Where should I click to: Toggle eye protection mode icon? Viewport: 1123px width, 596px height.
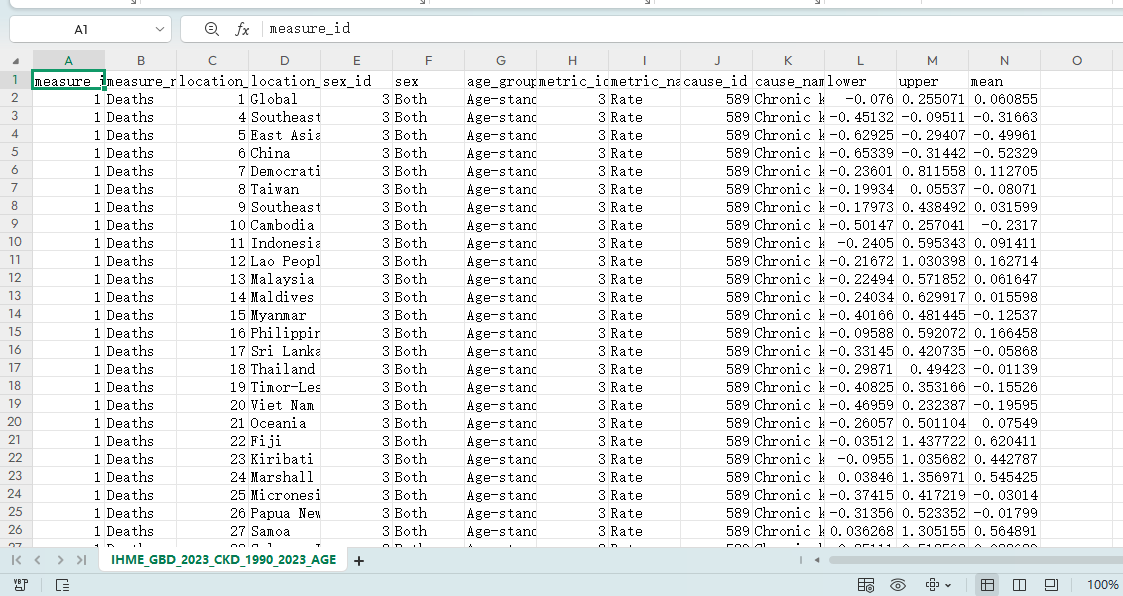(x=897, y=585)
